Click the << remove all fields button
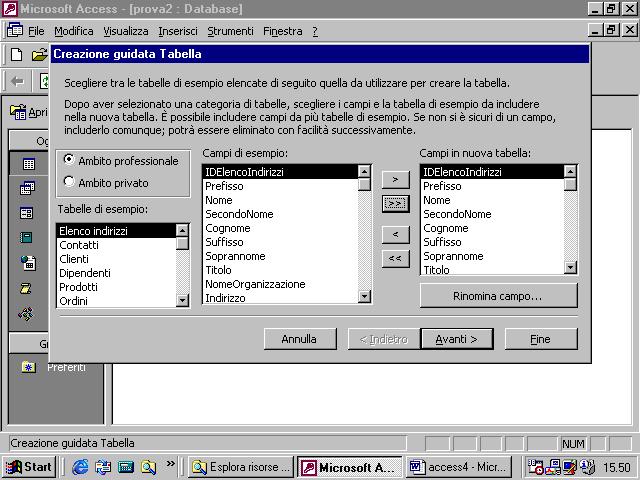 pos(395,259)
